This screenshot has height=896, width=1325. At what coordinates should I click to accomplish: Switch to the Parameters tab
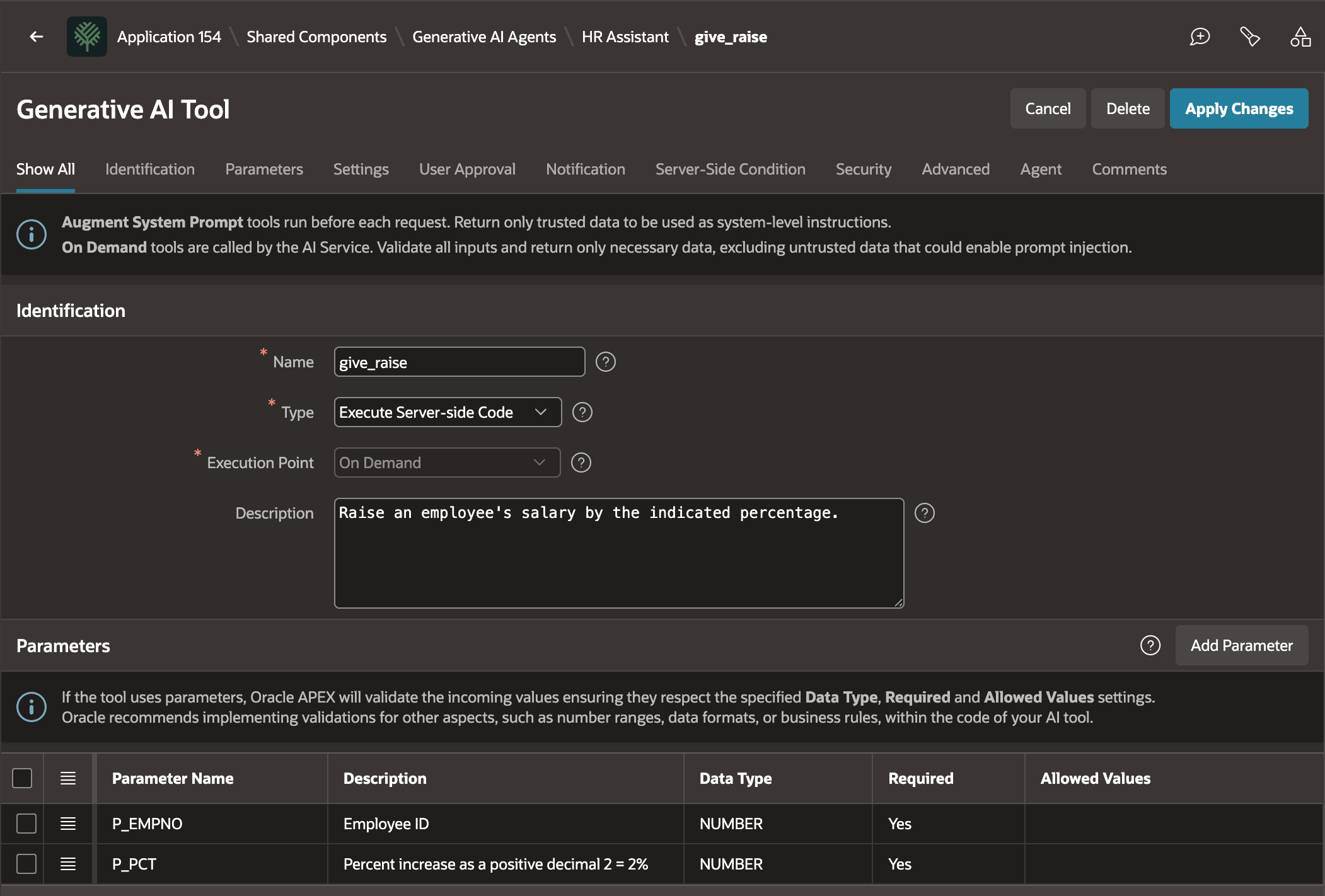coord(264,169)
